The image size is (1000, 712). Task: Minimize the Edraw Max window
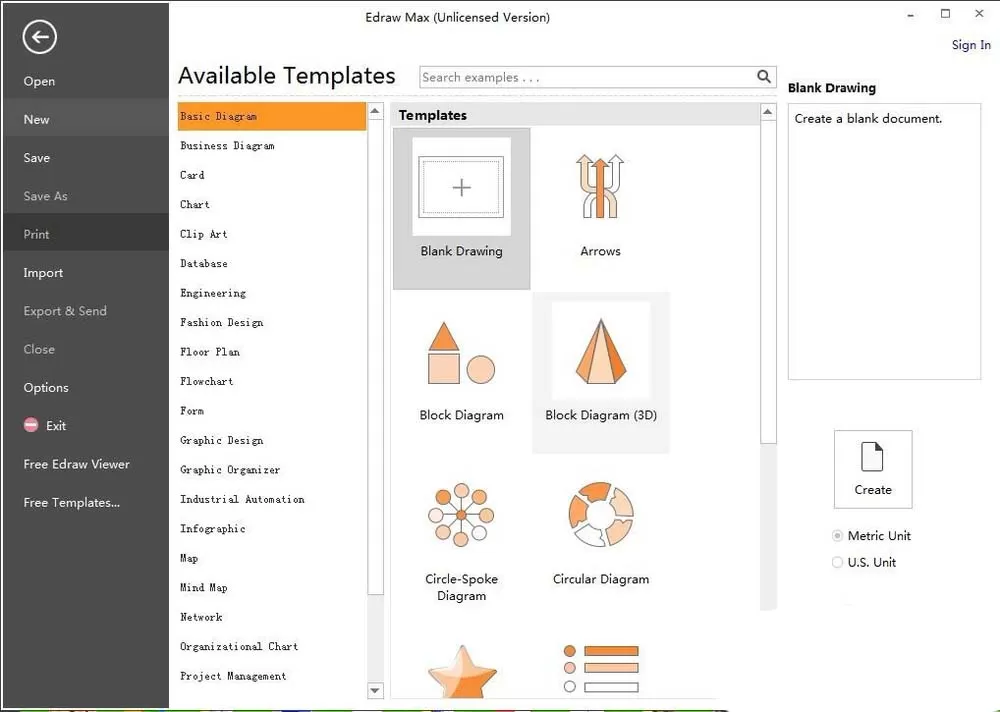pos(911,14)
